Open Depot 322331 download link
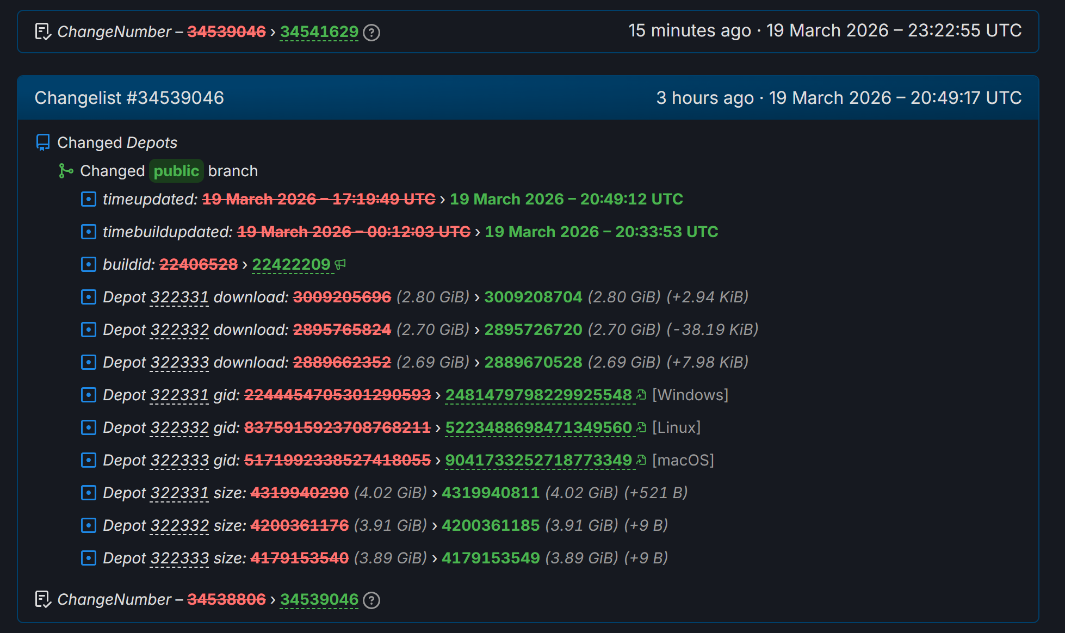Image resolution: width=1065 pixels, height=633 pixels. click(x=180, y=297)
